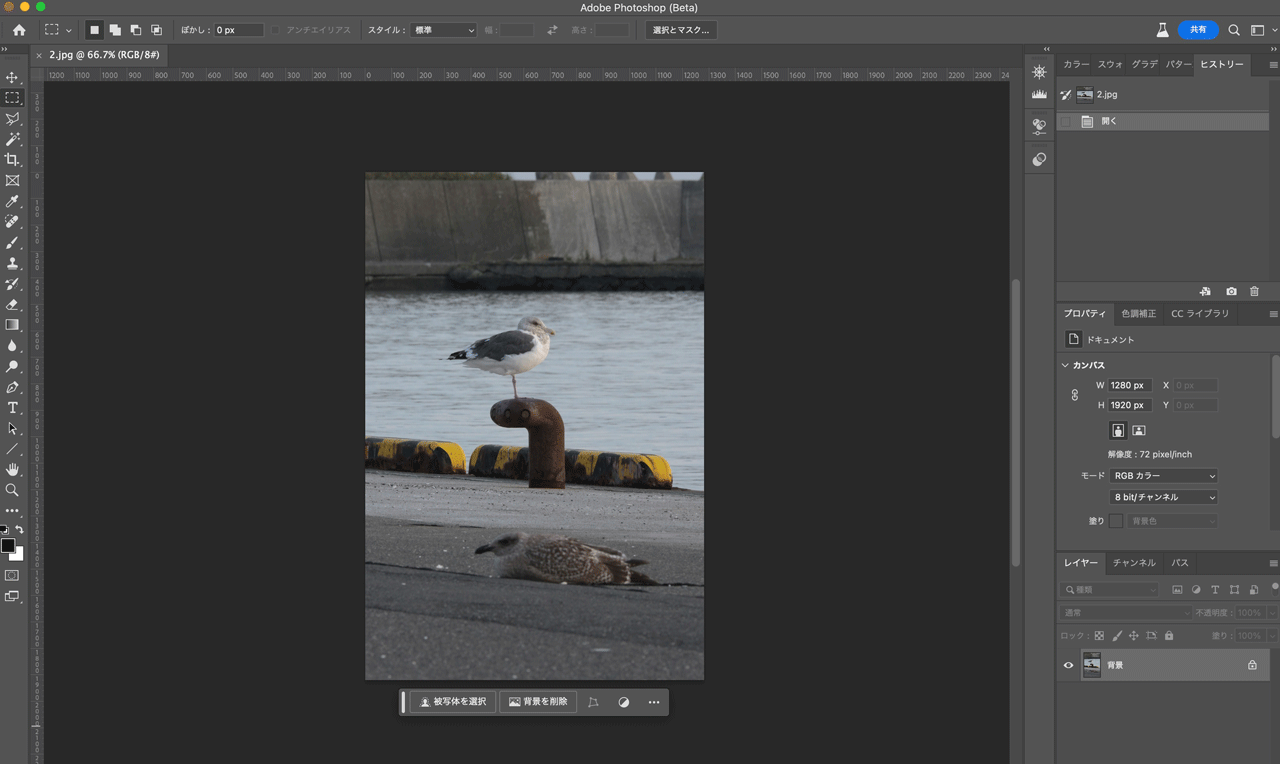The image size is (1280, 764).
Task: Click the canvas width W input field
Action: point(1129,385)
